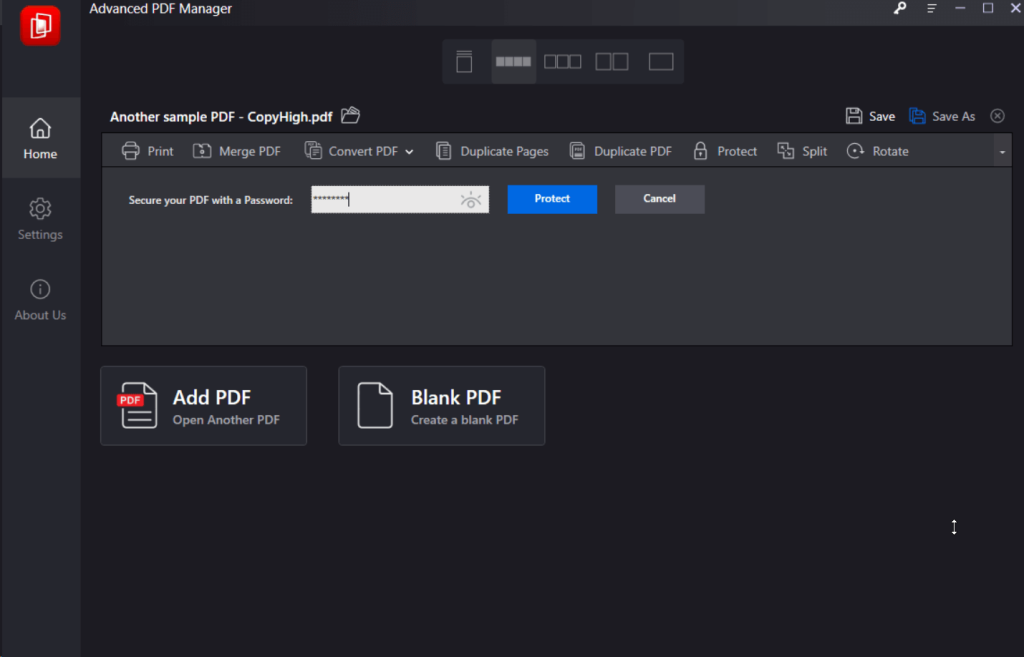Choose the Rotate tool

pyautogui.click(x=877, y=151)
